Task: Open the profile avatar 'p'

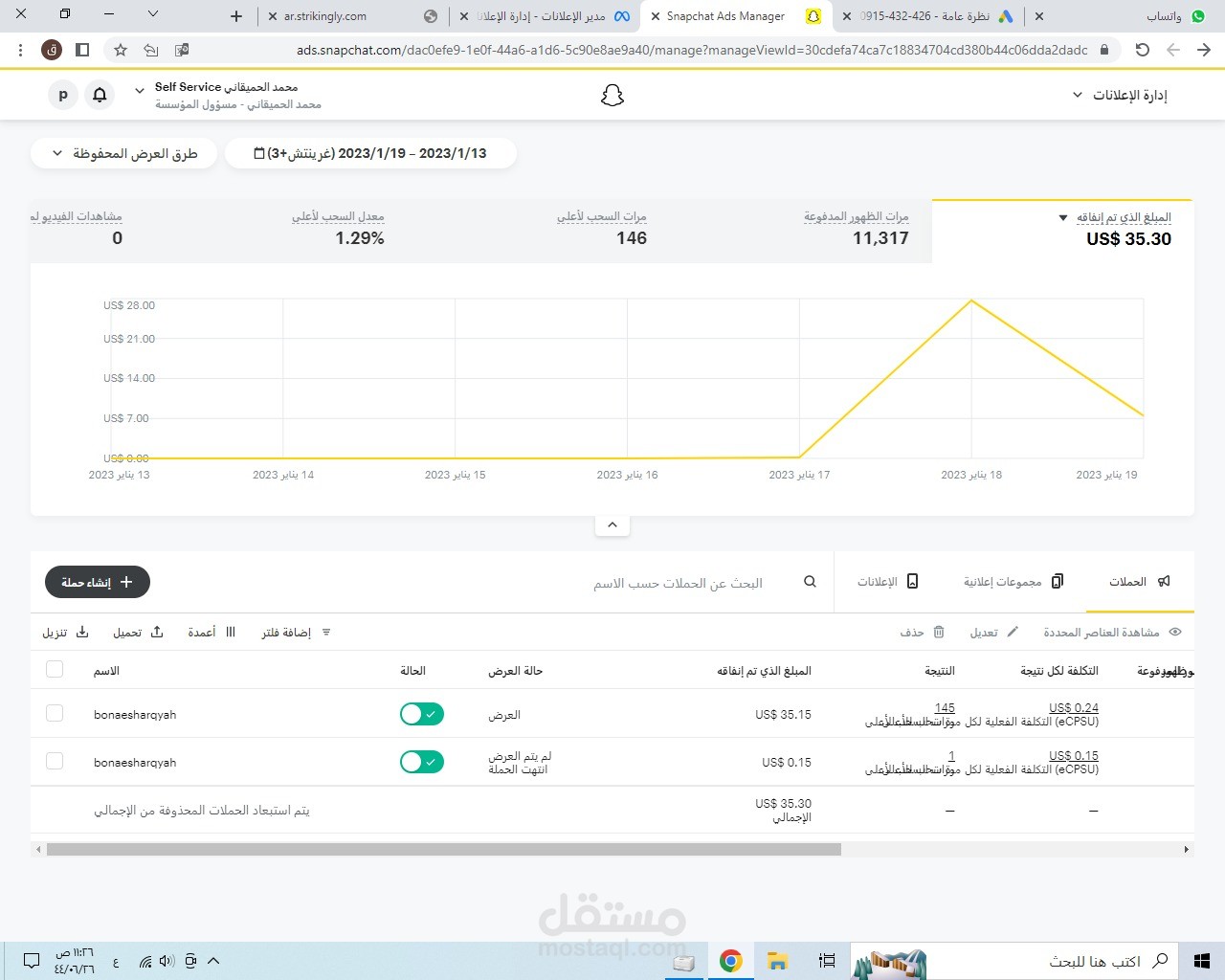Action: point(63,95)
